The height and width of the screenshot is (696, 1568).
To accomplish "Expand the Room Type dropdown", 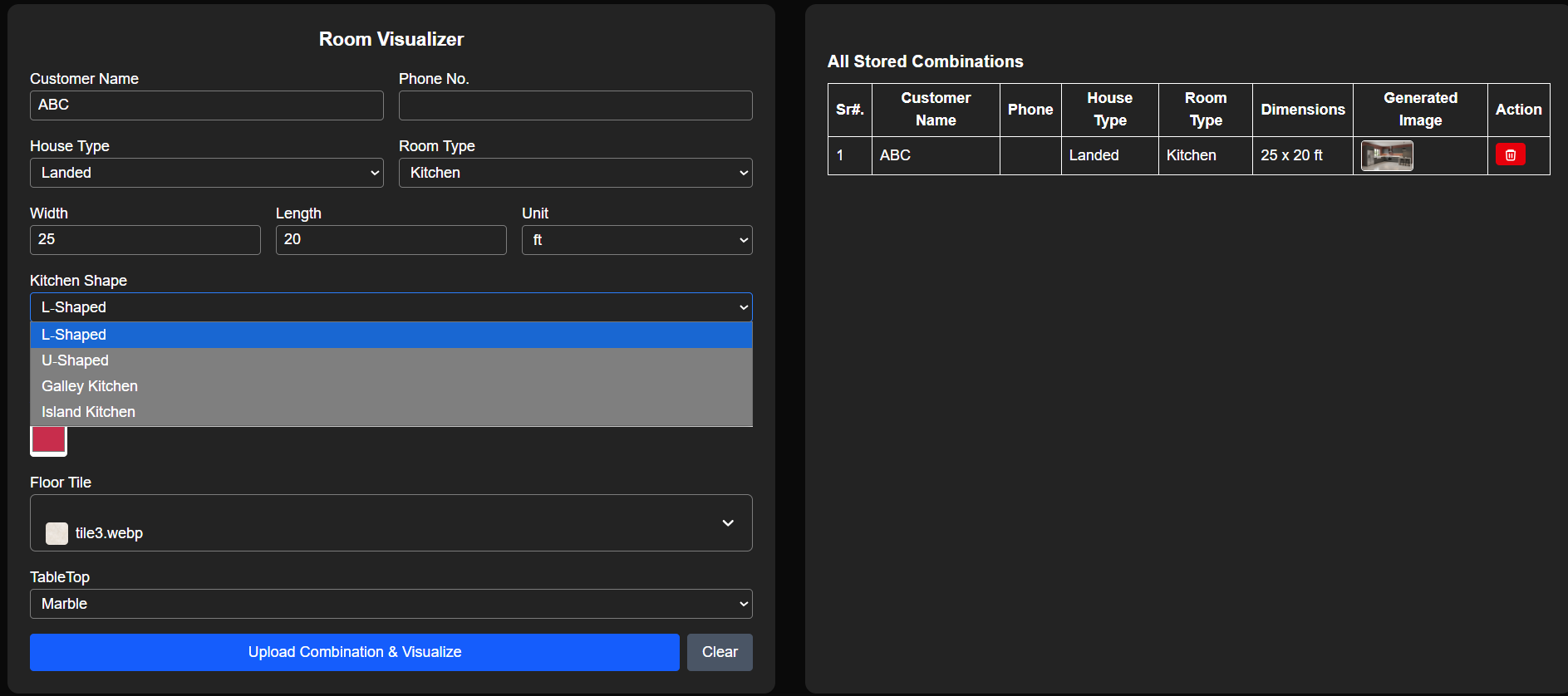I will tap(575, 173).
